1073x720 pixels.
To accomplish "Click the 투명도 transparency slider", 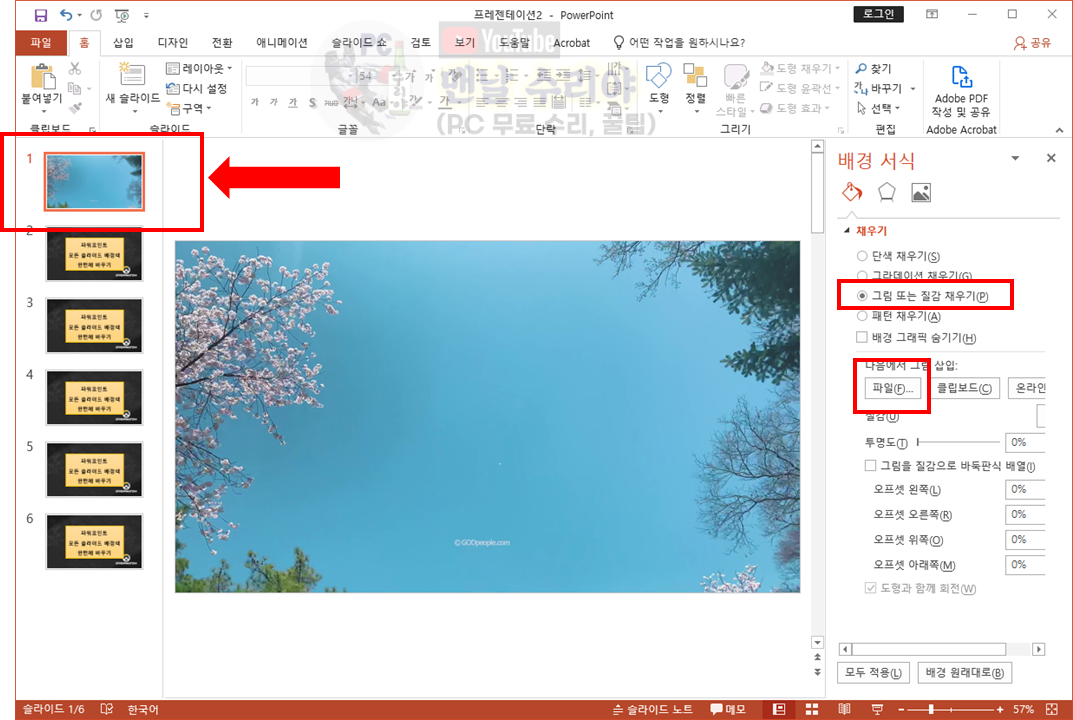I will (x=958, y=442).
